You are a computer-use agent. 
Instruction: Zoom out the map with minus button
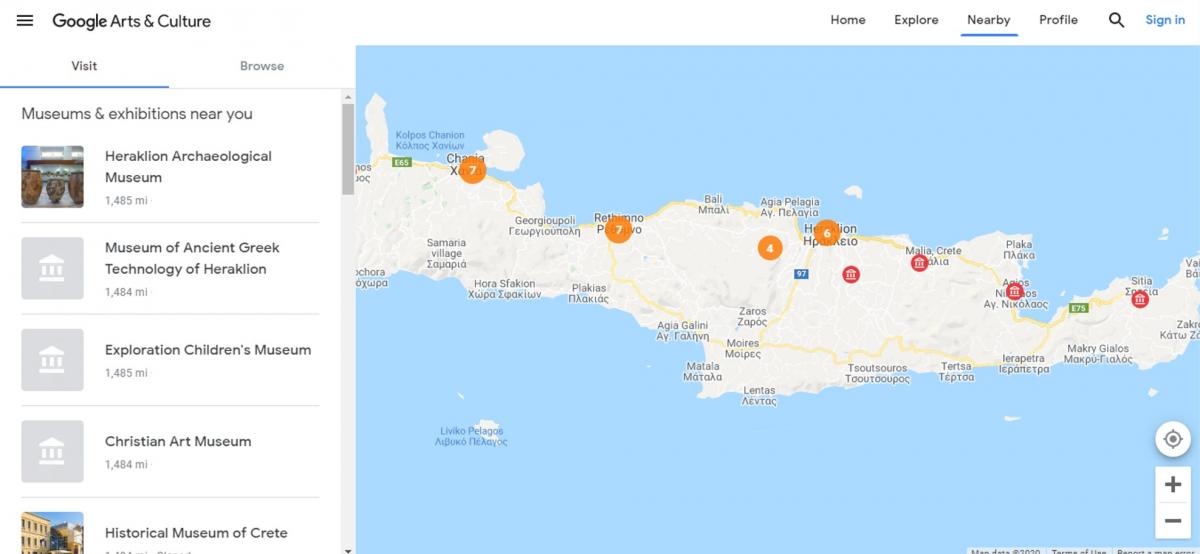tap(1173, 521)
